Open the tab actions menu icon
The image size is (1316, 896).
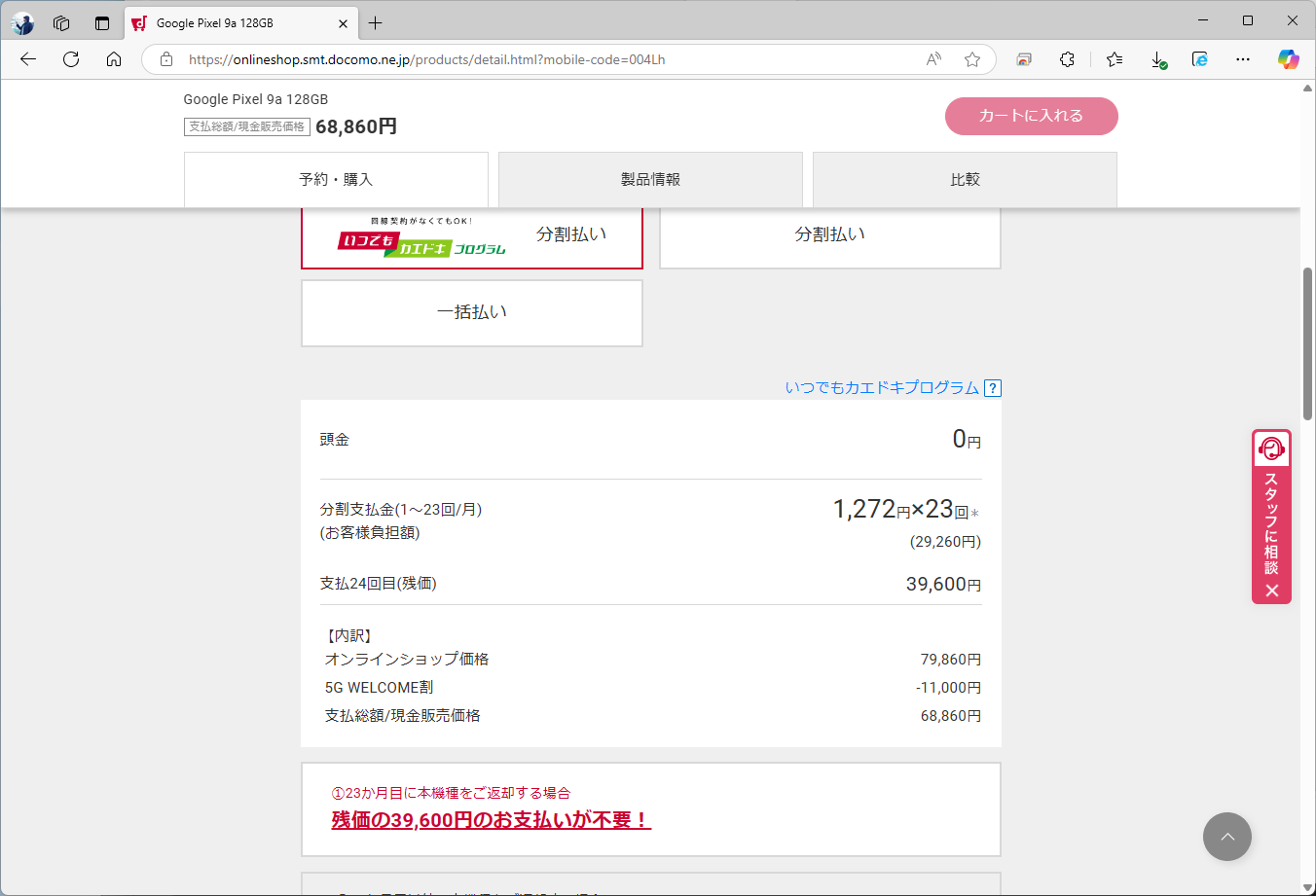102,23
